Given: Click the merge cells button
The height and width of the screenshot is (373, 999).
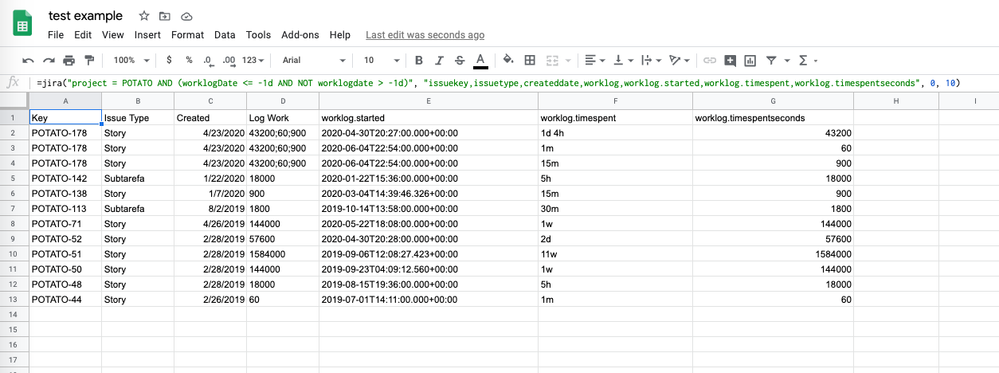Looking at the screenshot, I should coord(552,60).
